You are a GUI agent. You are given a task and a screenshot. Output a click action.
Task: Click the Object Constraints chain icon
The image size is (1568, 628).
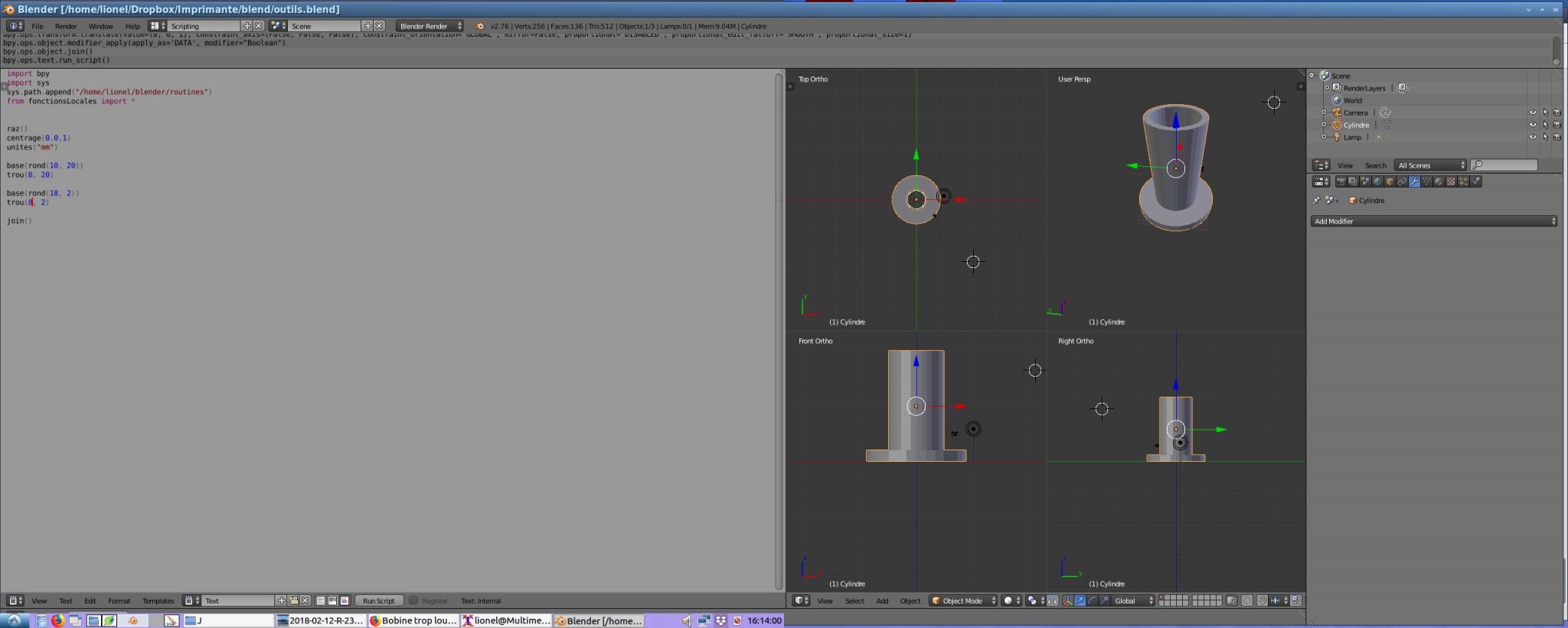point(1402,182)
